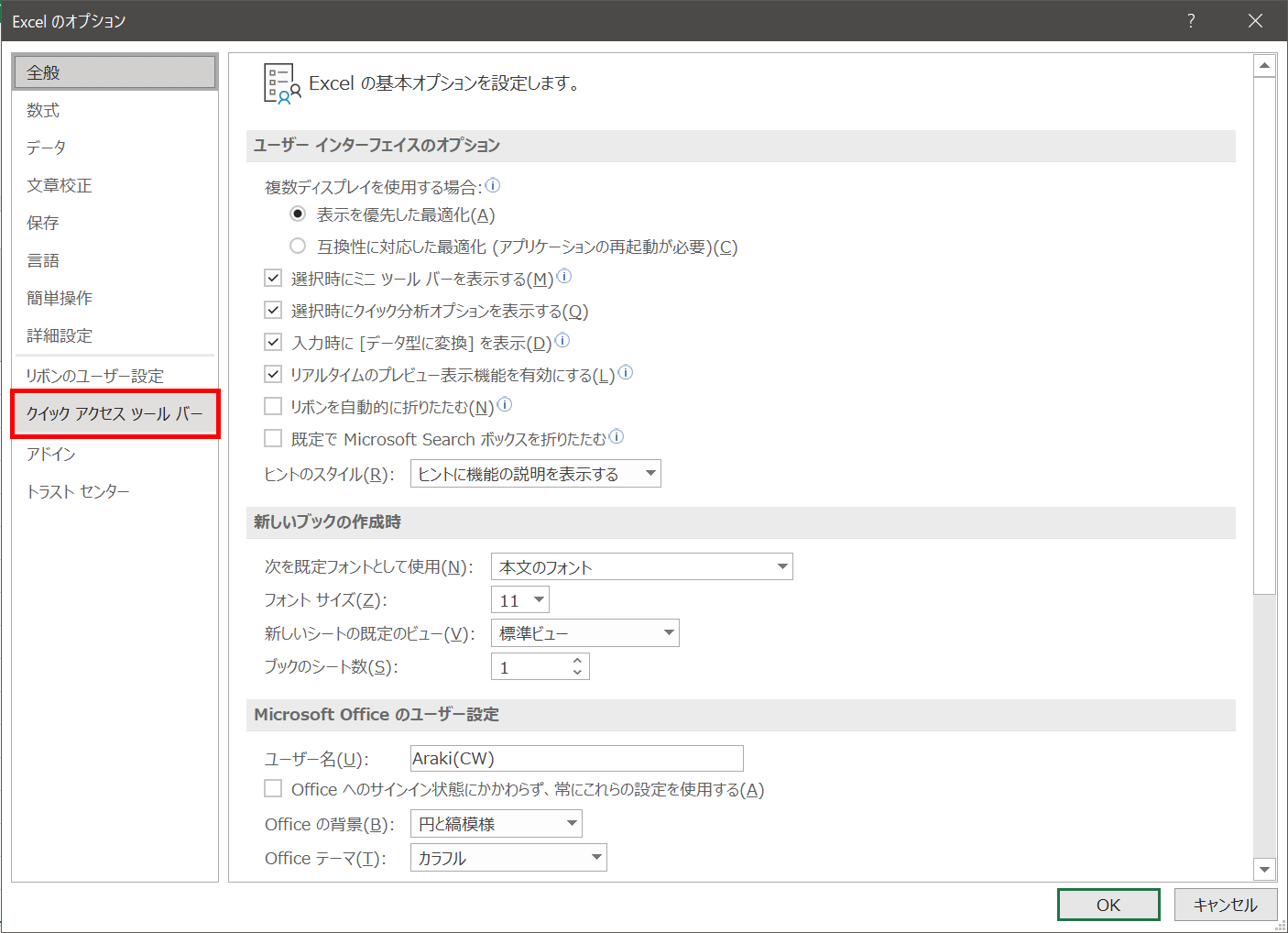Click the vertical scrollbar thumb
The image size is (1288, 933).
click(1264, 335)
